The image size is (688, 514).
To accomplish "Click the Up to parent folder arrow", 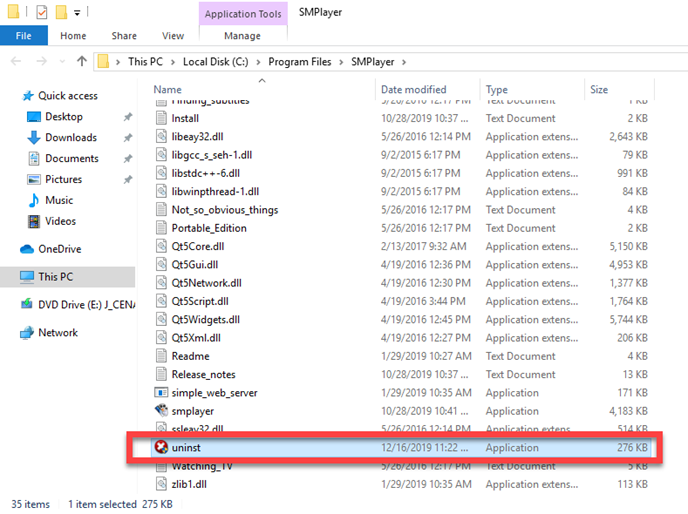I will 82,61.
